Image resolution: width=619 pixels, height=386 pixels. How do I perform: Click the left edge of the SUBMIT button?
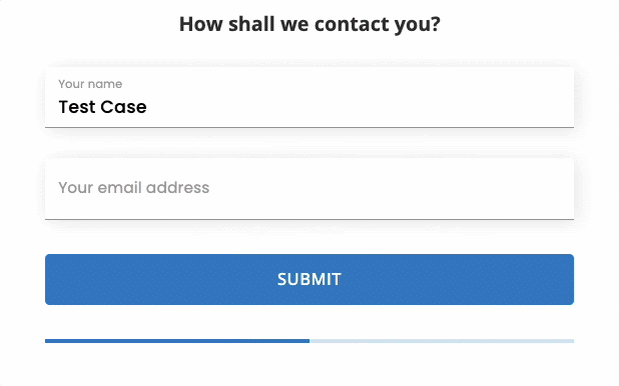tap(49, 279)
